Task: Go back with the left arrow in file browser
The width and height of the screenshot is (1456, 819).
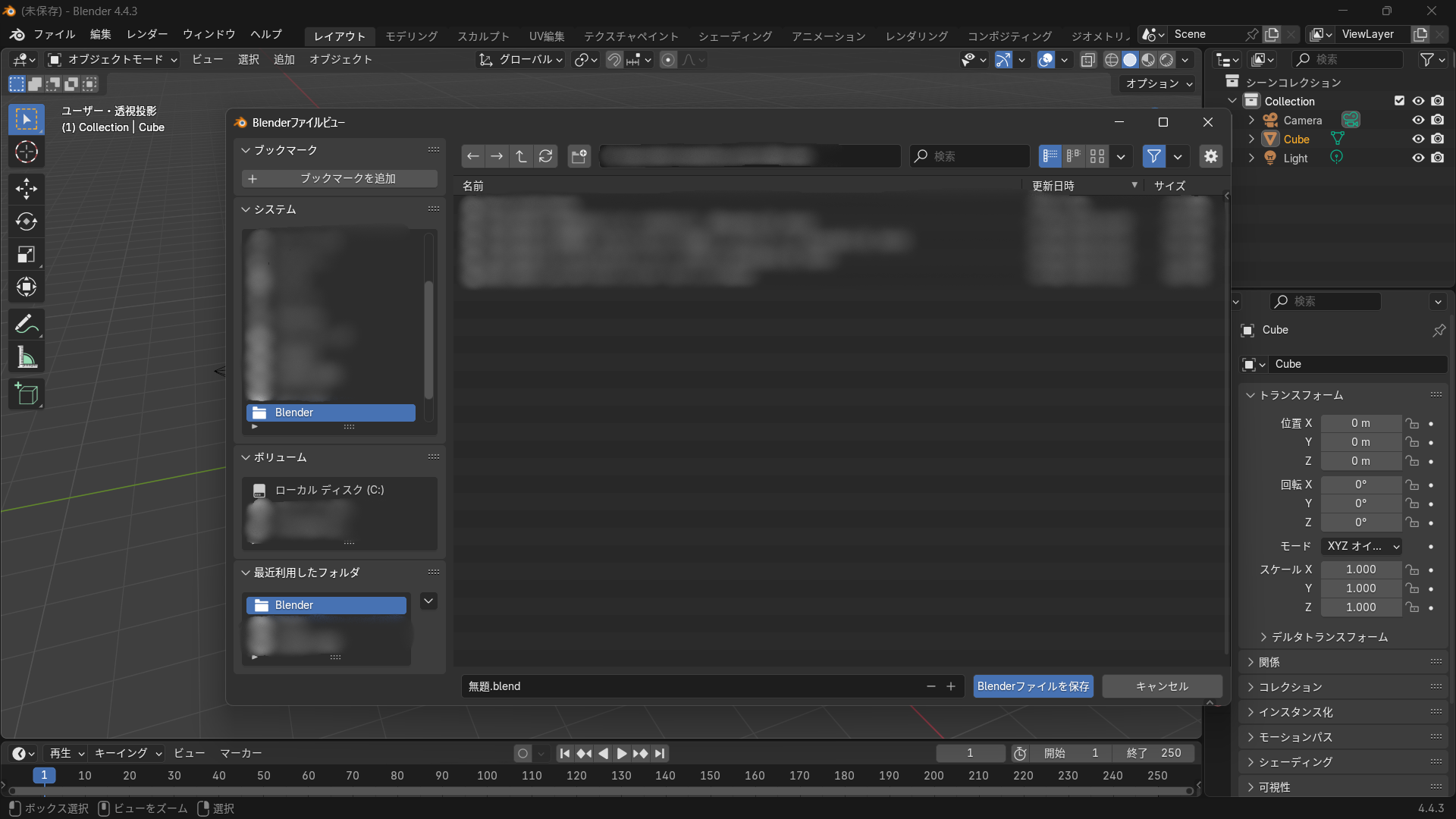Action: pos(473,156)
